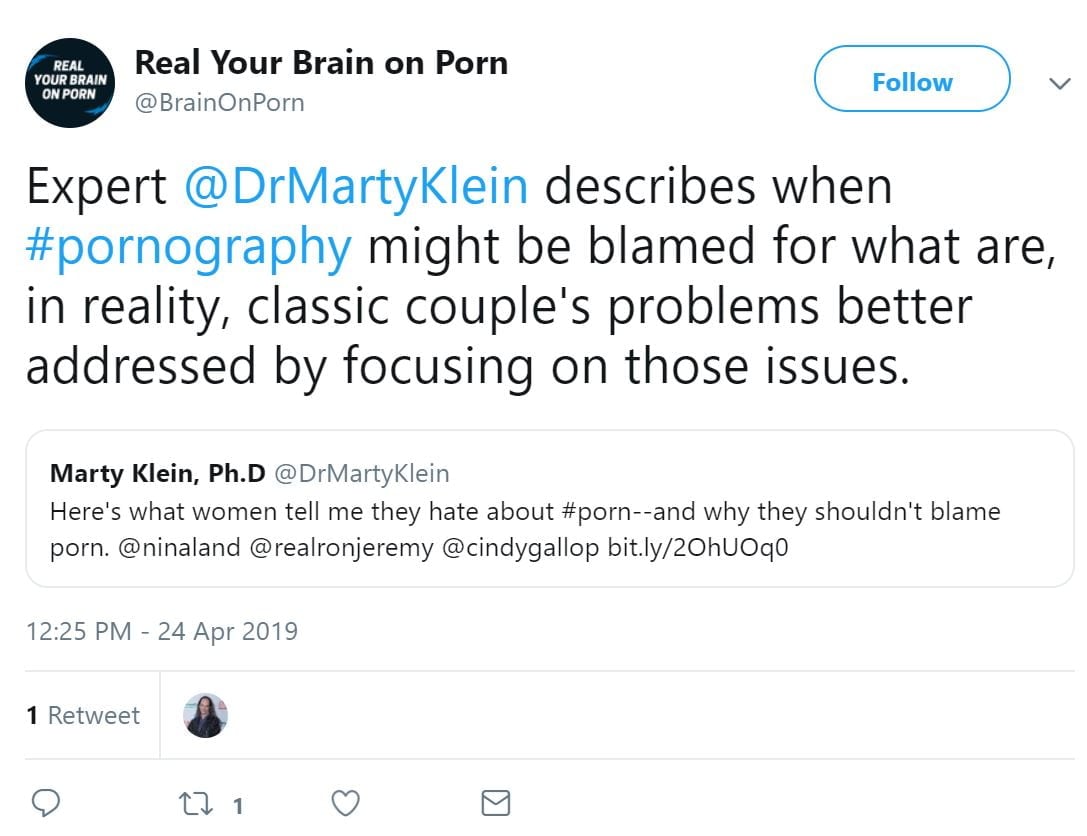Screen dimensions: 1087x836
Task: Click the @BrainOnPorn handle
Action: (219, 102)
